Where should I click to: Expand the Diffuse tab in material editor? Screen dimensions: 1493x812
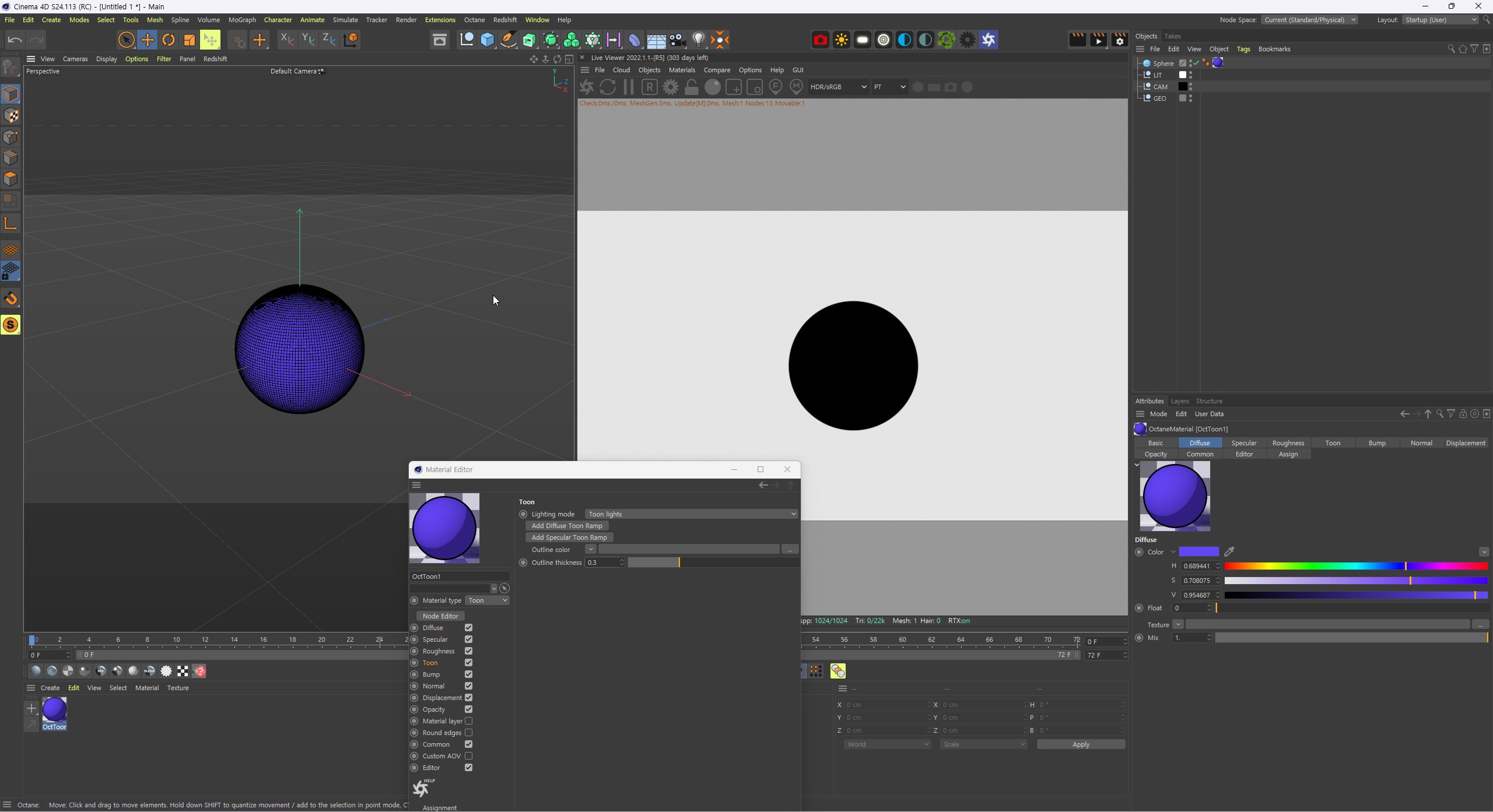pos(432,627)
